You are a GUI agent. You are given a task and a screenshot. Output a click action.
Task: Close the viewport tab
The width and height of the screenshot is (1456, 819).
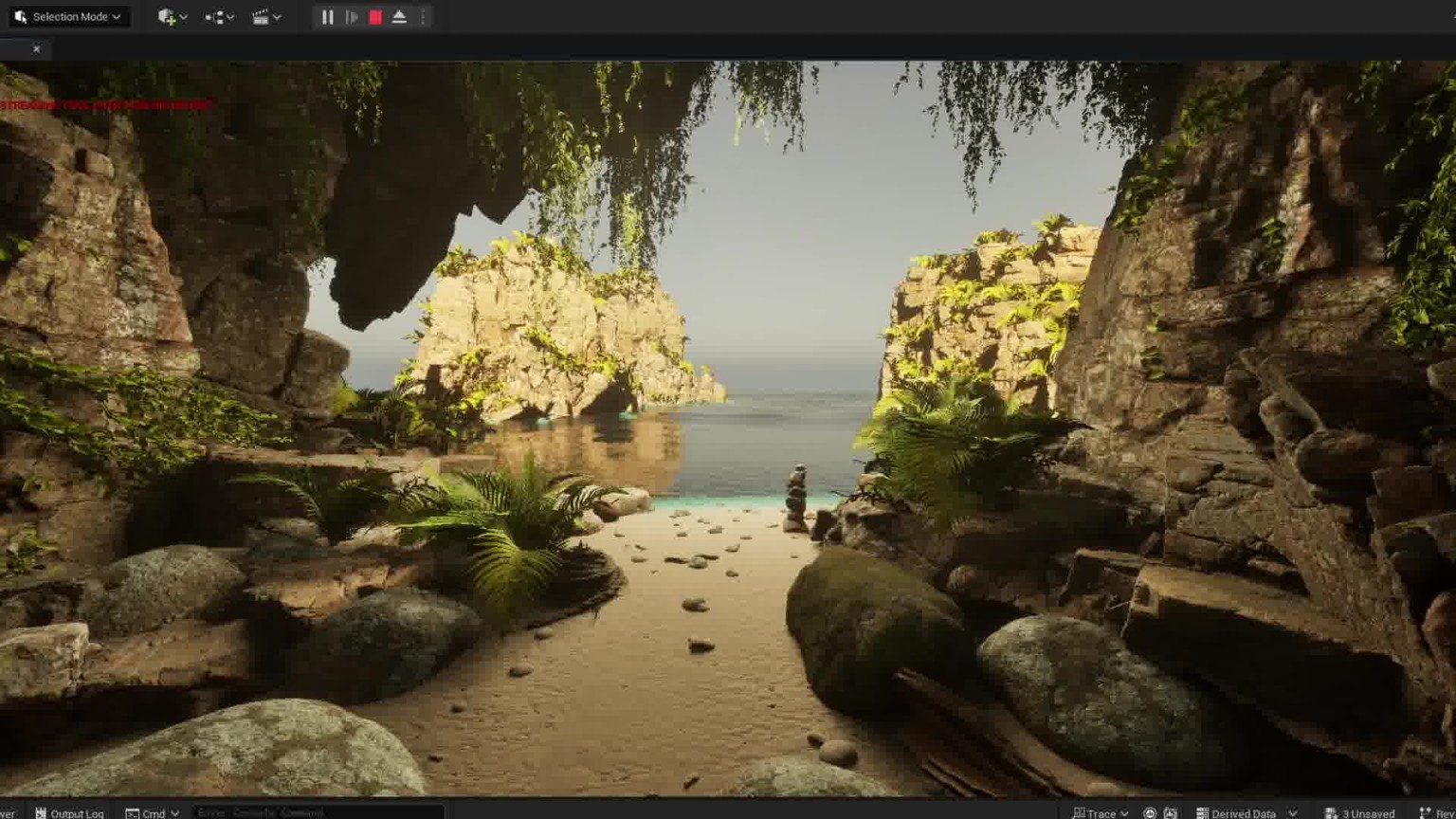[36, 48]
